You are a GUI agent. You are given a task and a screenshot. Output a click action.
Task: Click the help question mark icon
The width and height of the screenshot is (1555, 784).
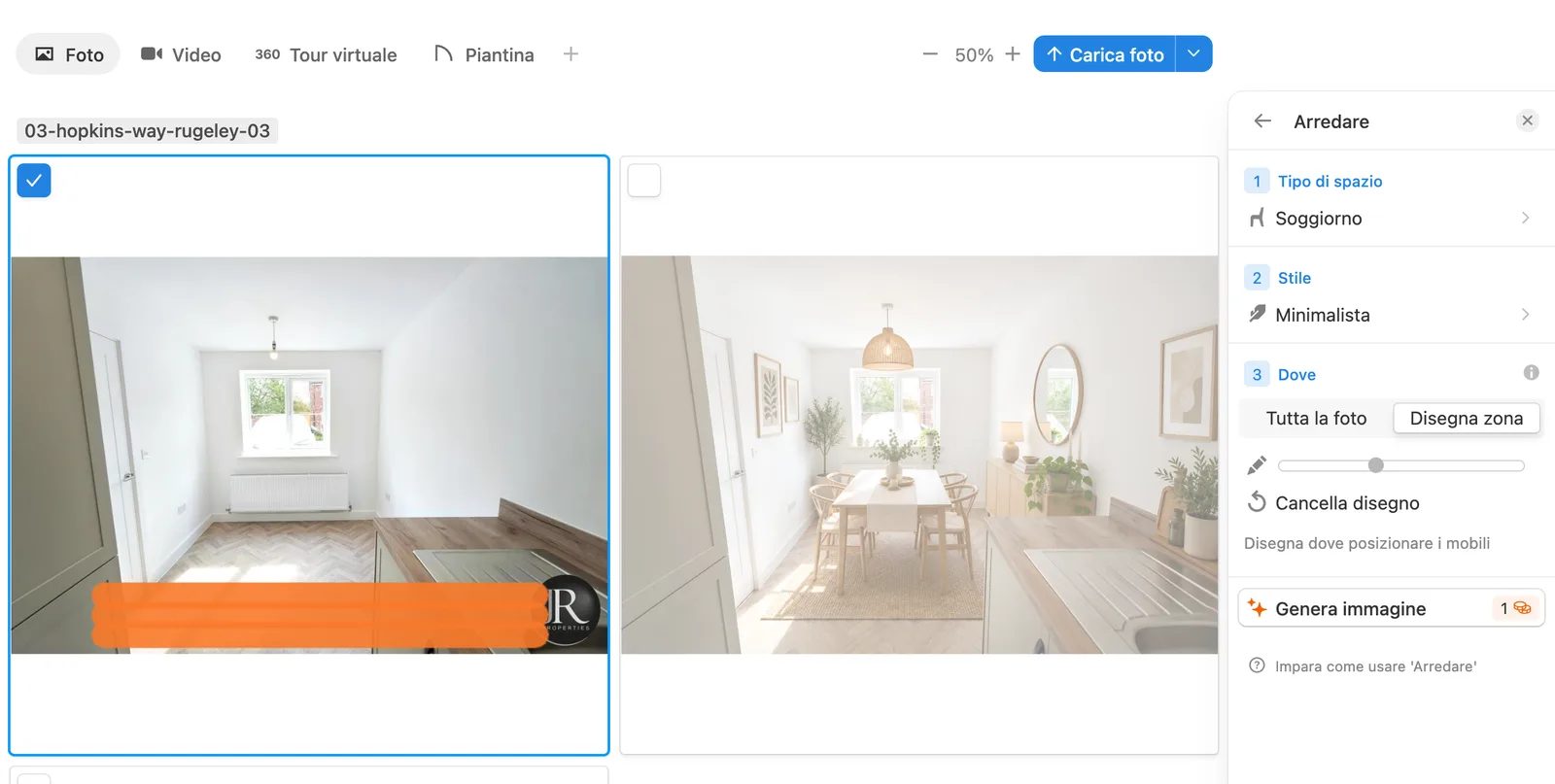tap(1257, 665)
